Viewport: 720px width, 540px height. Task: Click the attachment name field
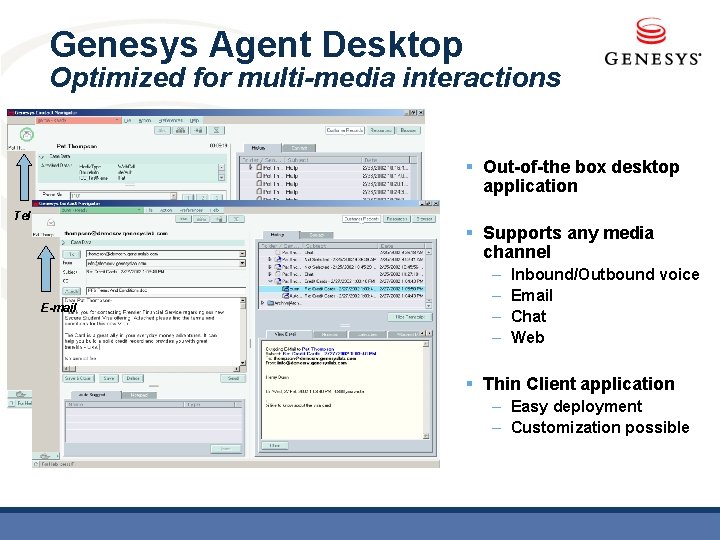pyautogui.click(x=166, y=291)
